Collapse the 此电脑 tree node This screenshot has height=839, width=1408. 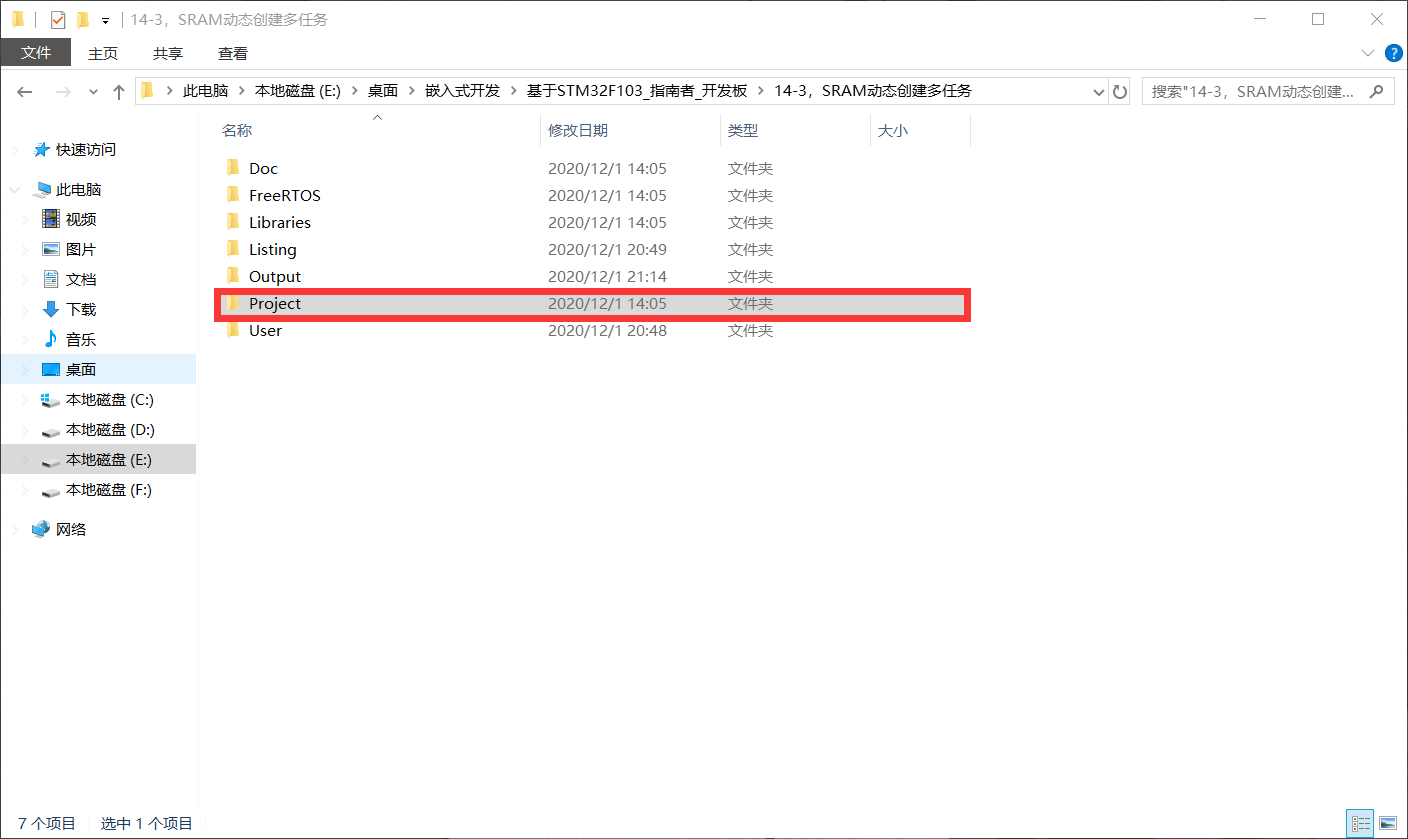pyautogui.click(x=14, y=190)
